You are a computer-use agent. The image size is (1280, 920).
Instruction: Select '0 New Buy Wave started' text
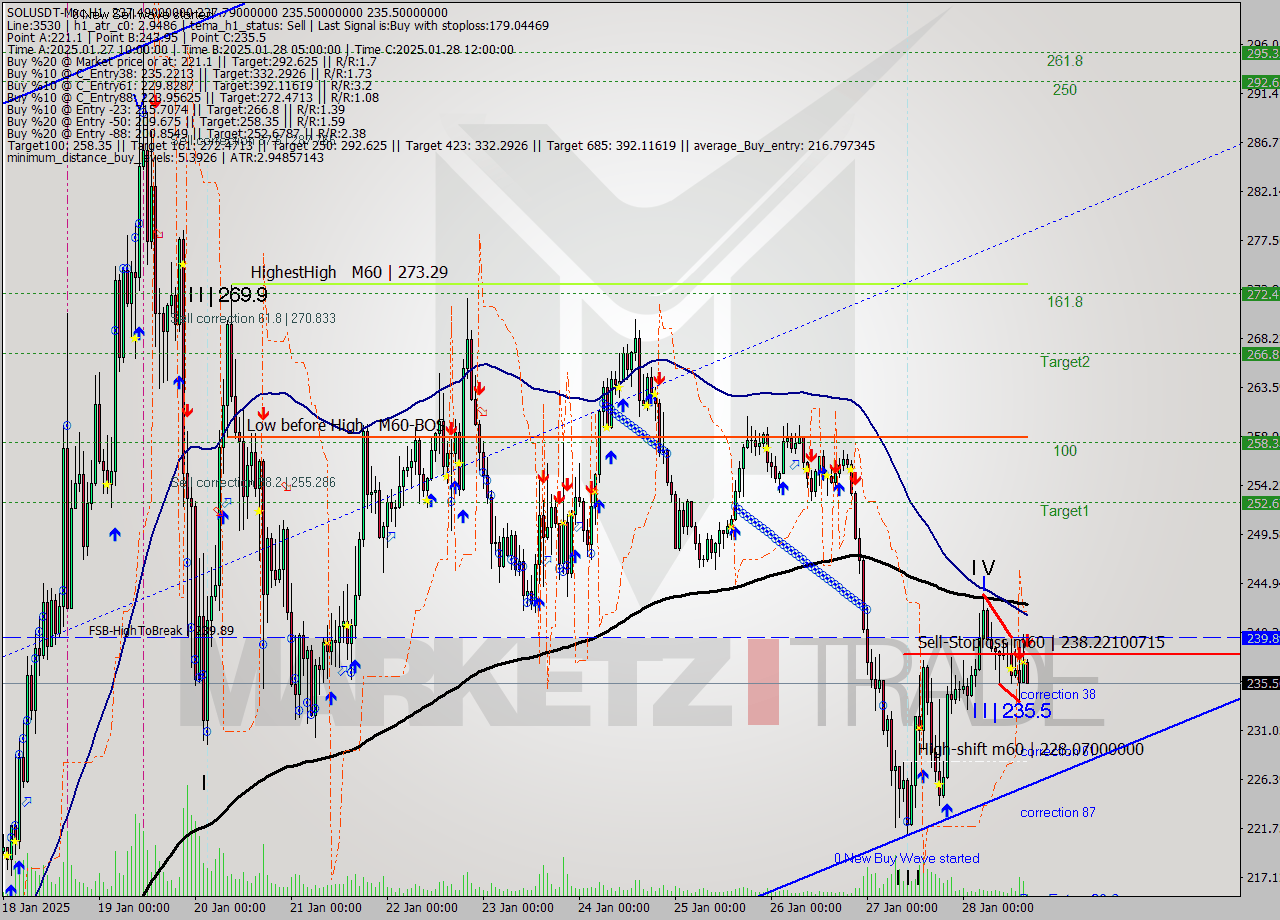click(907, 858)
